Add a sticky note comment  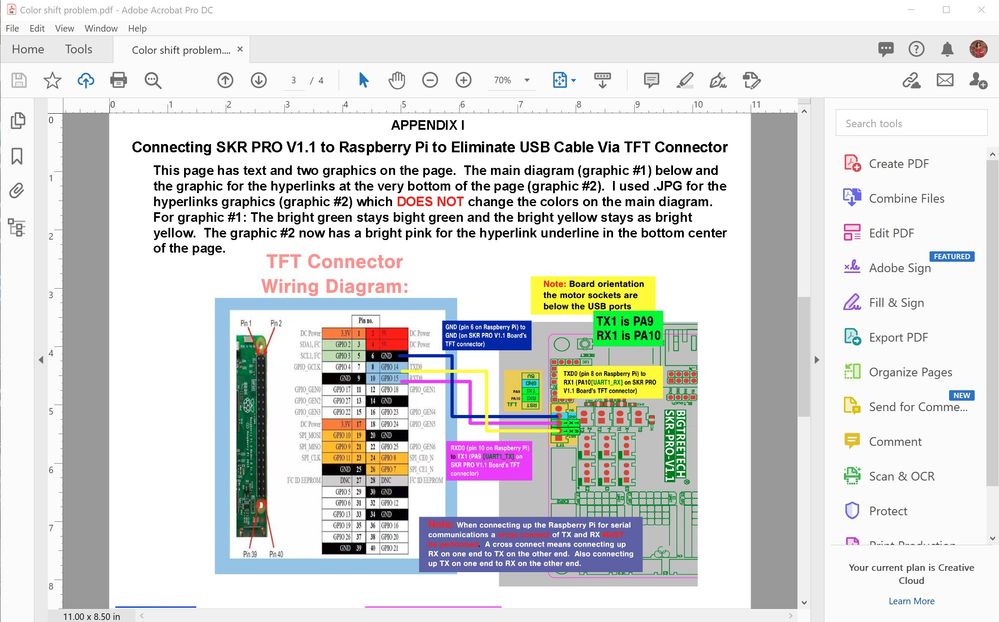[x=651, y=80]
